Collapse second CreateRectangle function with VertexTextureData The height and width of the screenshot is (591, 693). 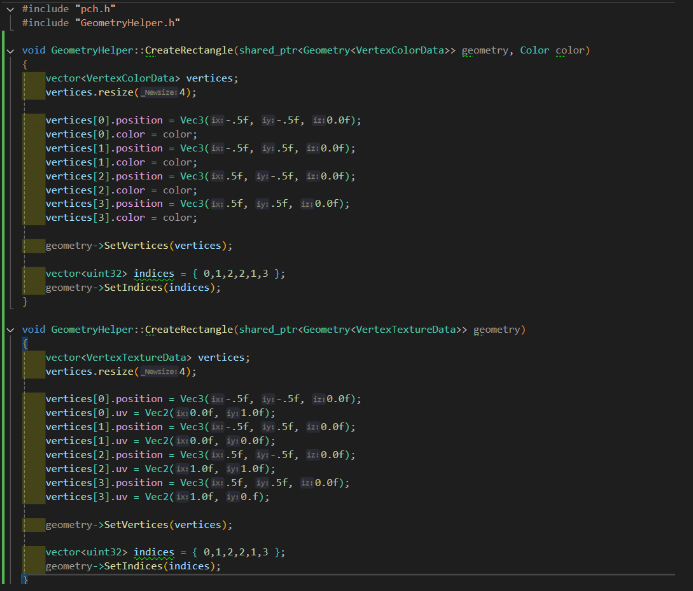(10, 330)
